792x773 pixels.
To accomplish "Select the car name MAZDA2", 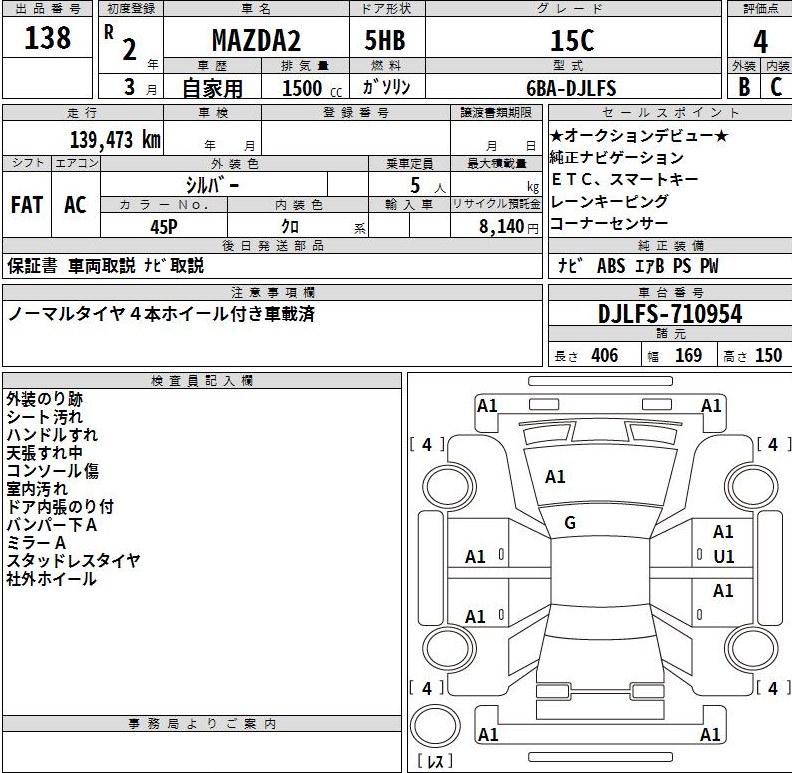I will [256, 40].
